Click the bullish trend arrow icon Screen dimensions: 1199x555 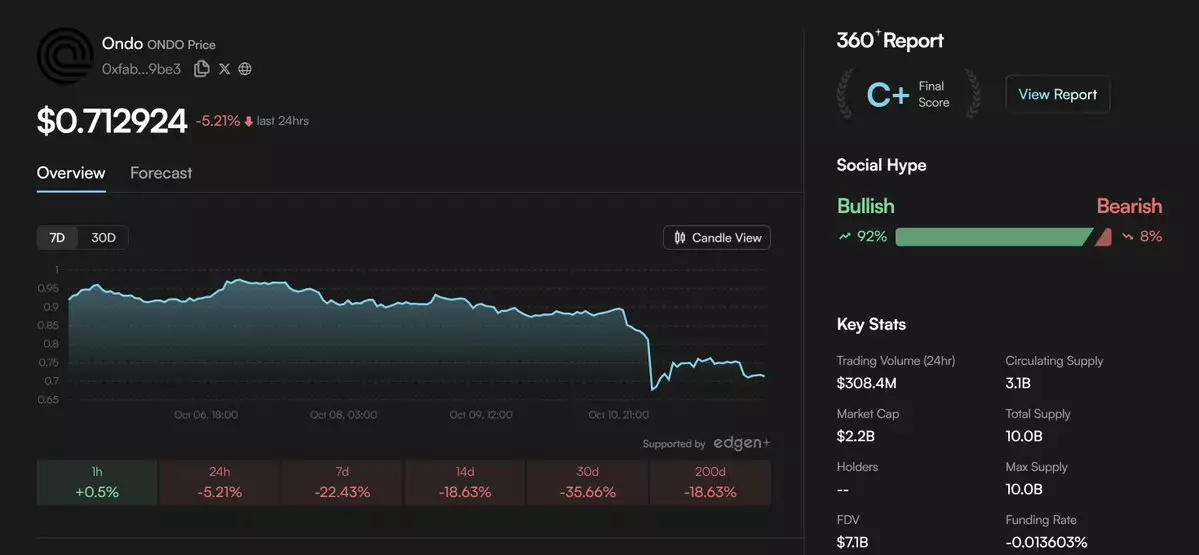pos(845,237)
